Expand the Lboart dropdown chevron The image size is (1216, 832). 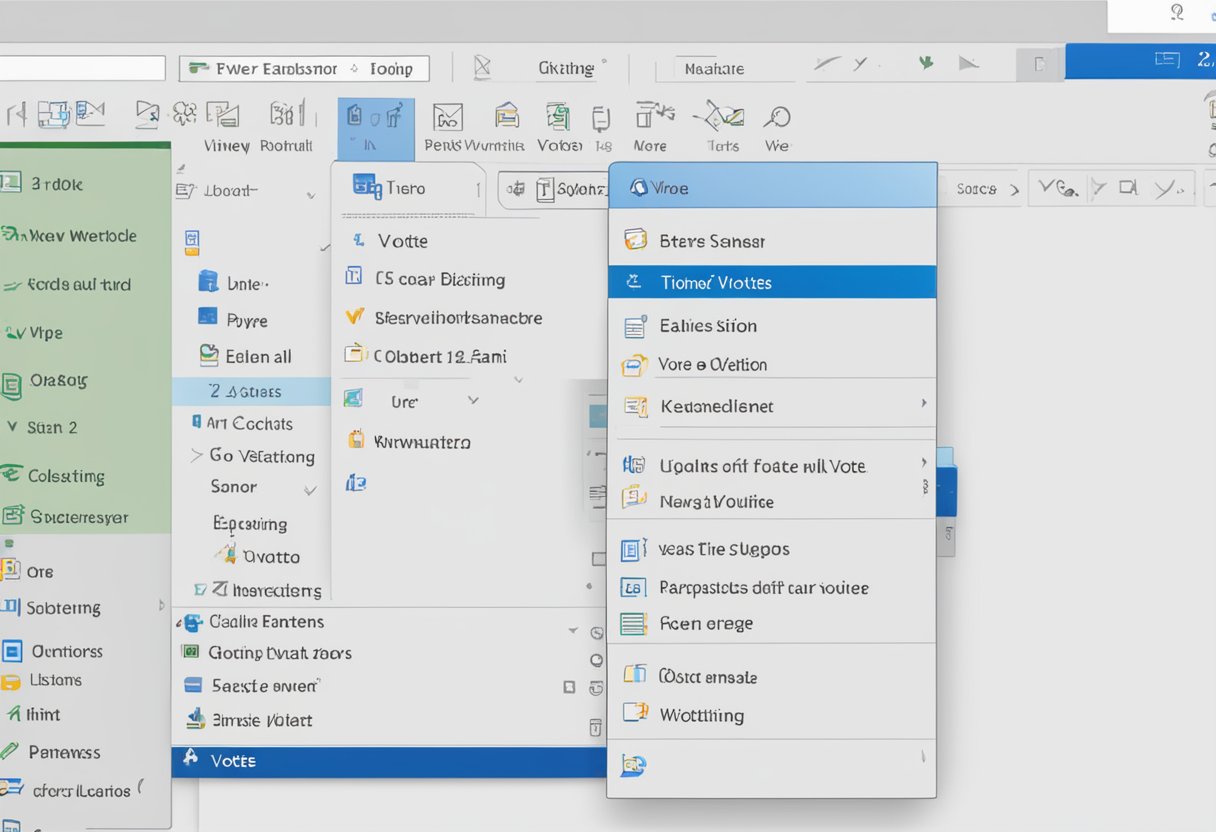tap(310, 196)
